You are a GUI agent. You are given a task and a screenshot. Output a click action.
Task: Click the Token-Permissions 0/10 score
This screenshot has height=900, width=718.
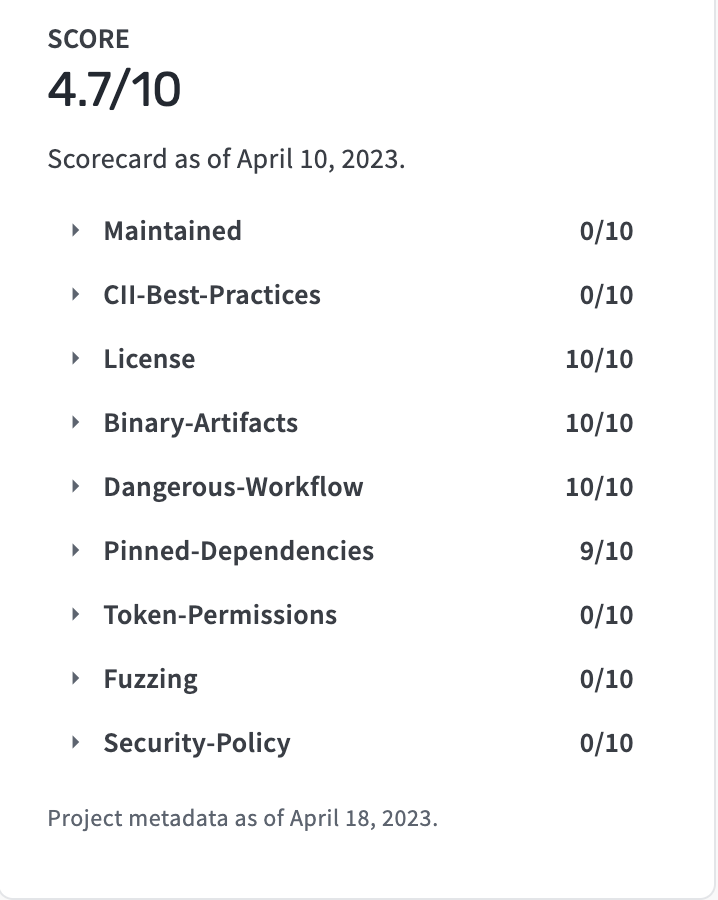click(606, 615)
